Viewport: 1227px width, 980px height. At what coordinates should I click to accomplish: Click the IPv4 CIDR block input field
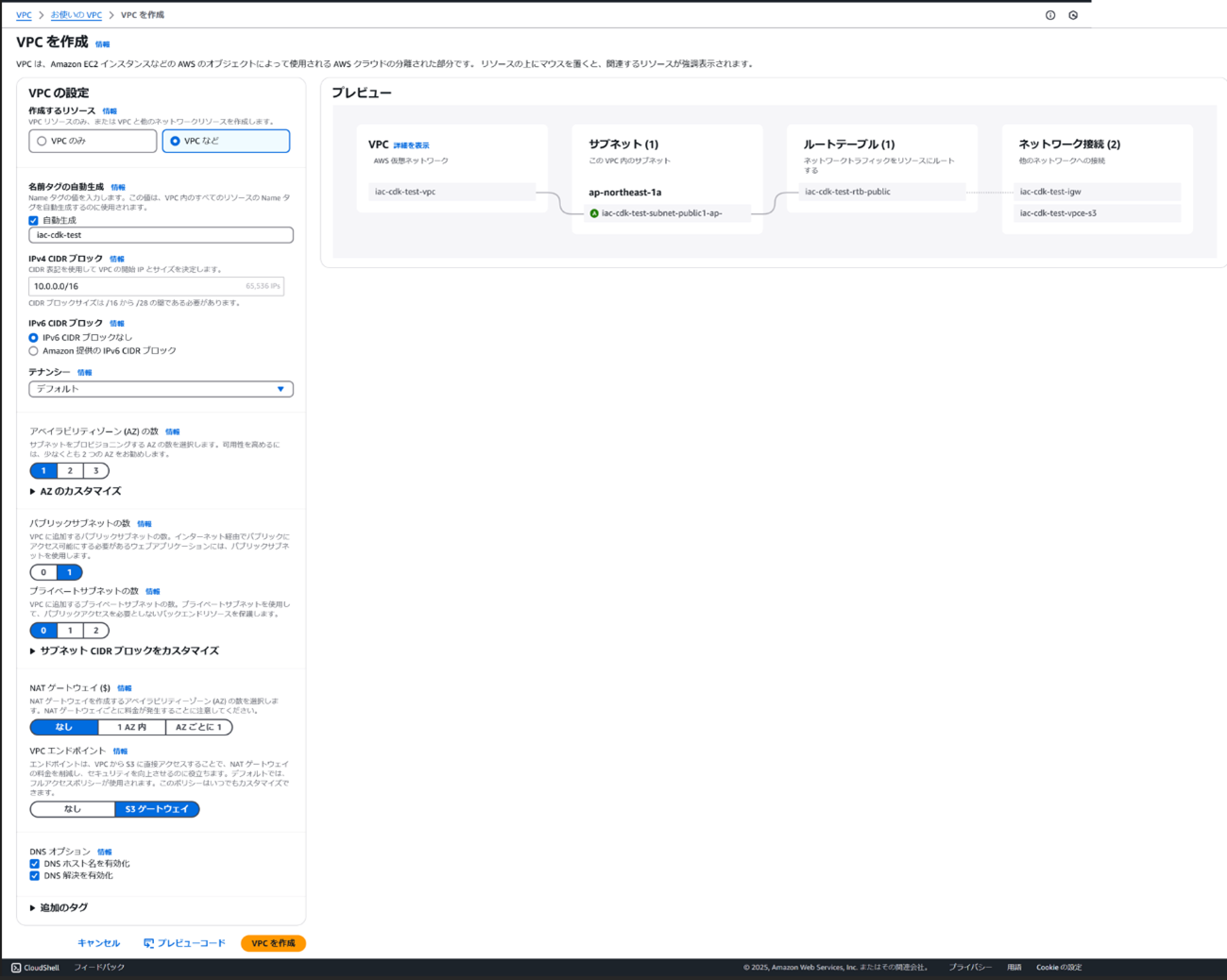[x=156, y=286]
